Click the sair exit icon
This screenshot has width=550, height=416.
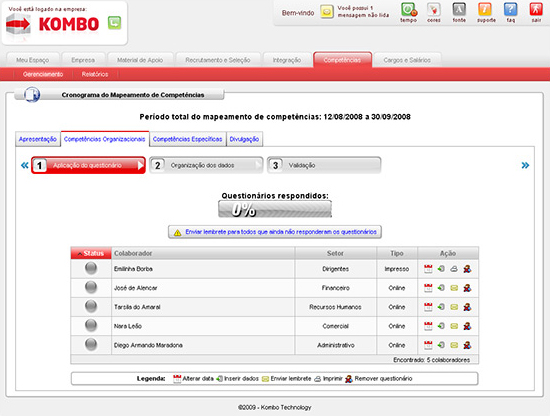pyautogui.click(x=536, y=10)
